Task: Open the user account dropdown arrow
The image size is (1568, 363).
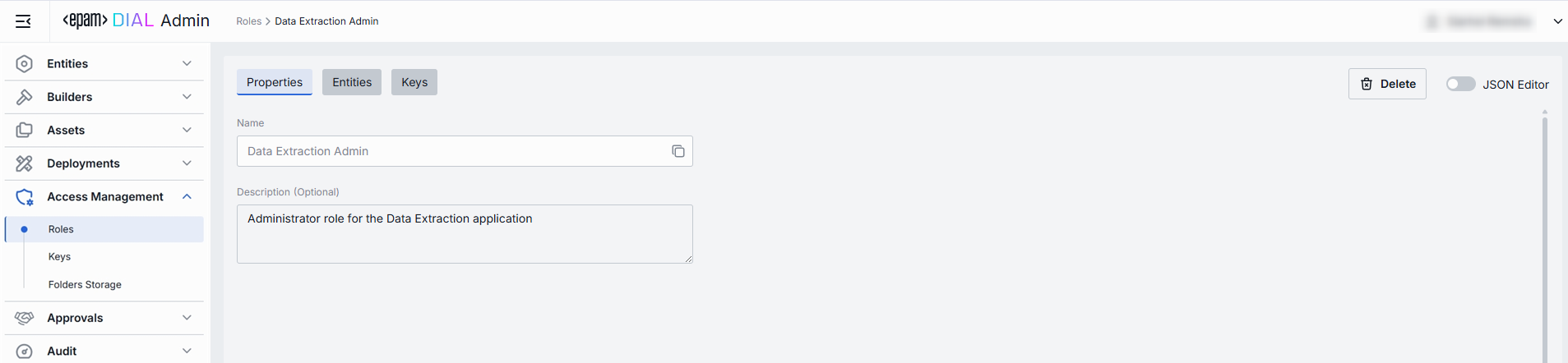Action: pos(1557,21)
